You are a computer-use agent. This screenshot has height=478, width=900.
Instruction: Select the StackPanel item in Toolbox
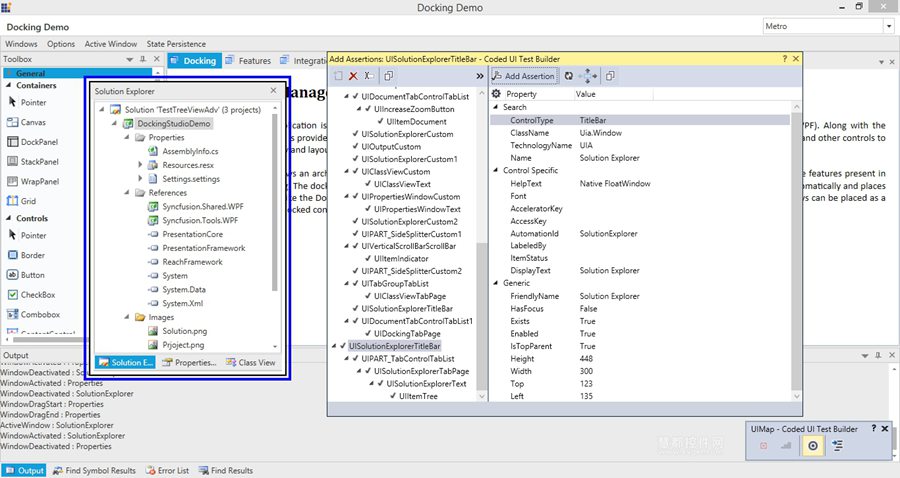click(x=33, y=162)
